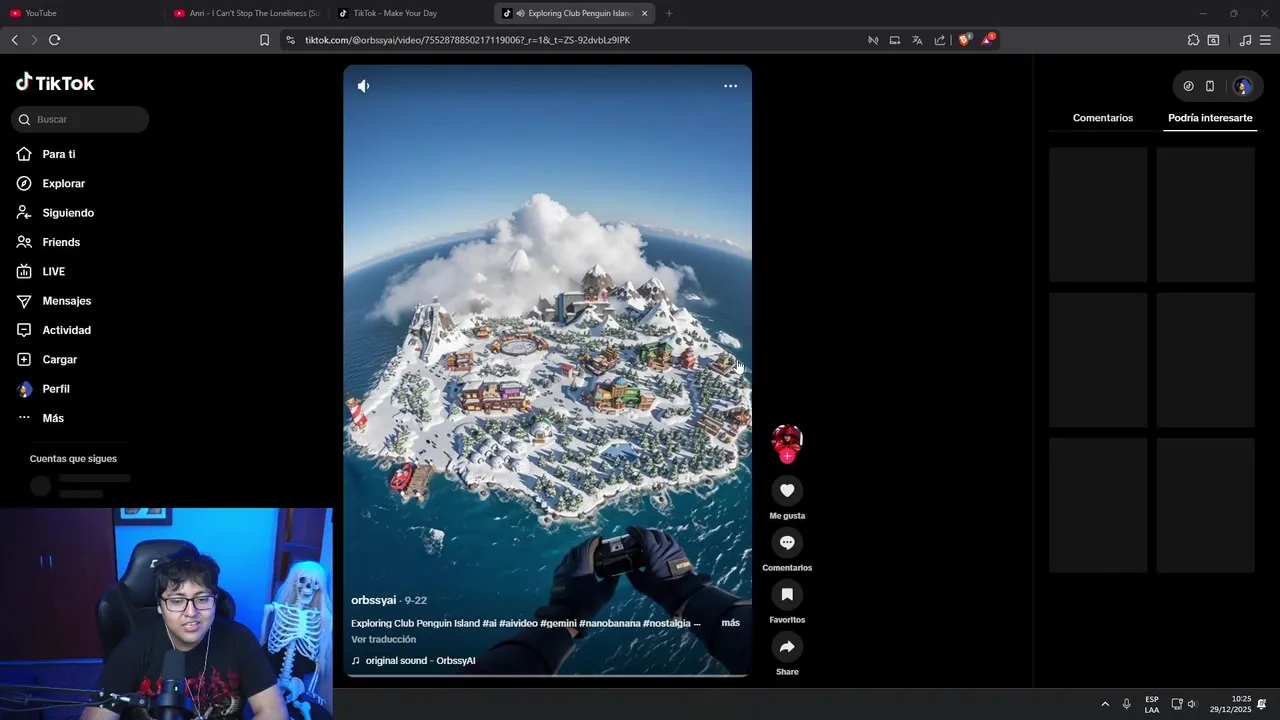Open the Windows notification center icon
This screenshot has width=1280, height=720.
1263,704
